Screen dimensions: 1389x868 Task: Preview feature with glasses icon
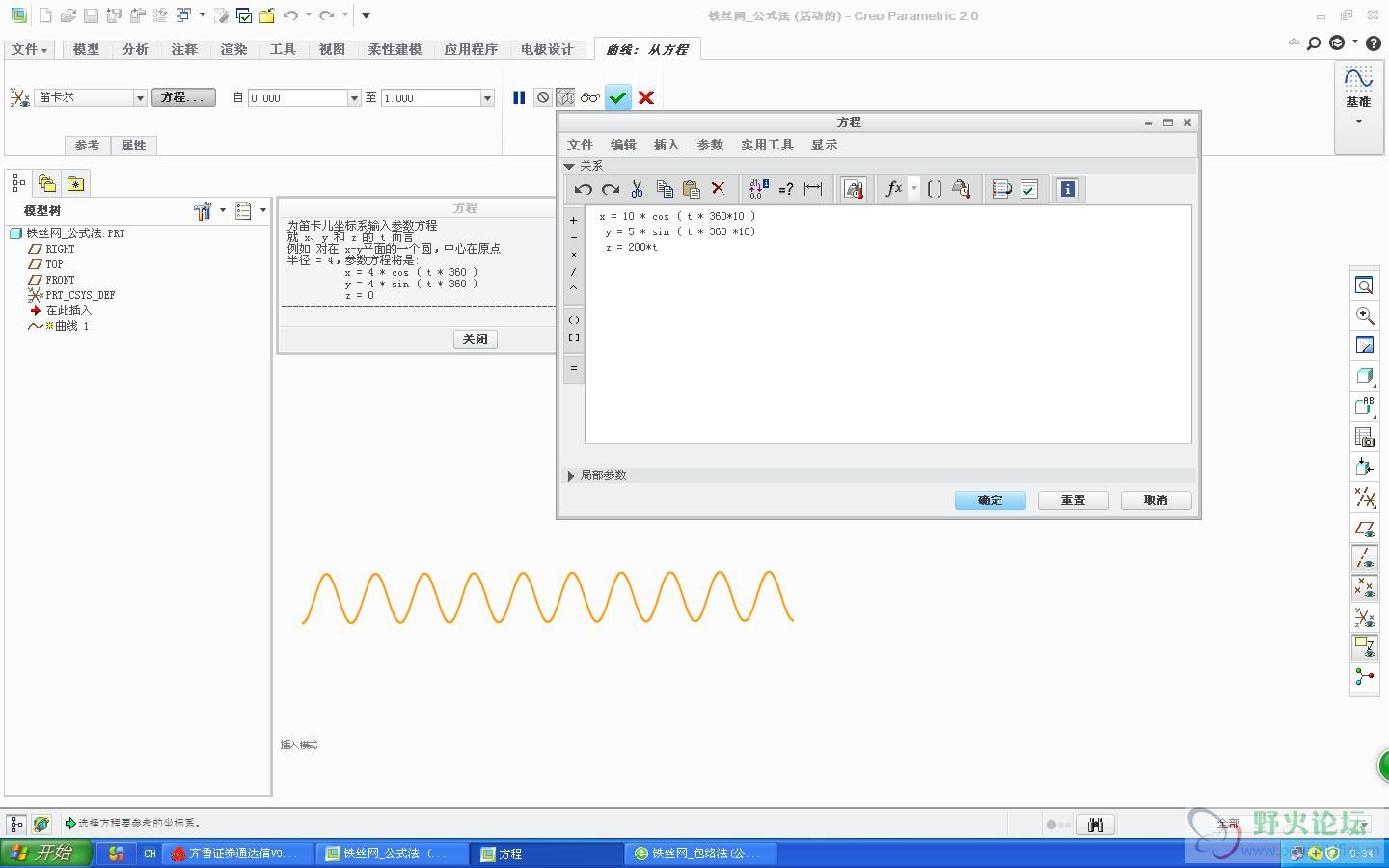click(589, 97)
